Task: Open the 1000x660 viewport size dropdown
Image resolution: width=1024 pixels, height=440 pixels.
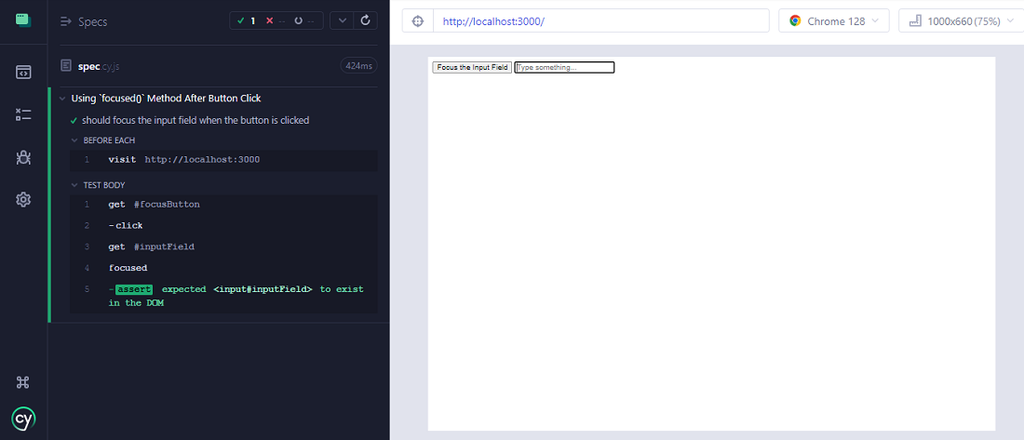Action: tap(961, 21)
